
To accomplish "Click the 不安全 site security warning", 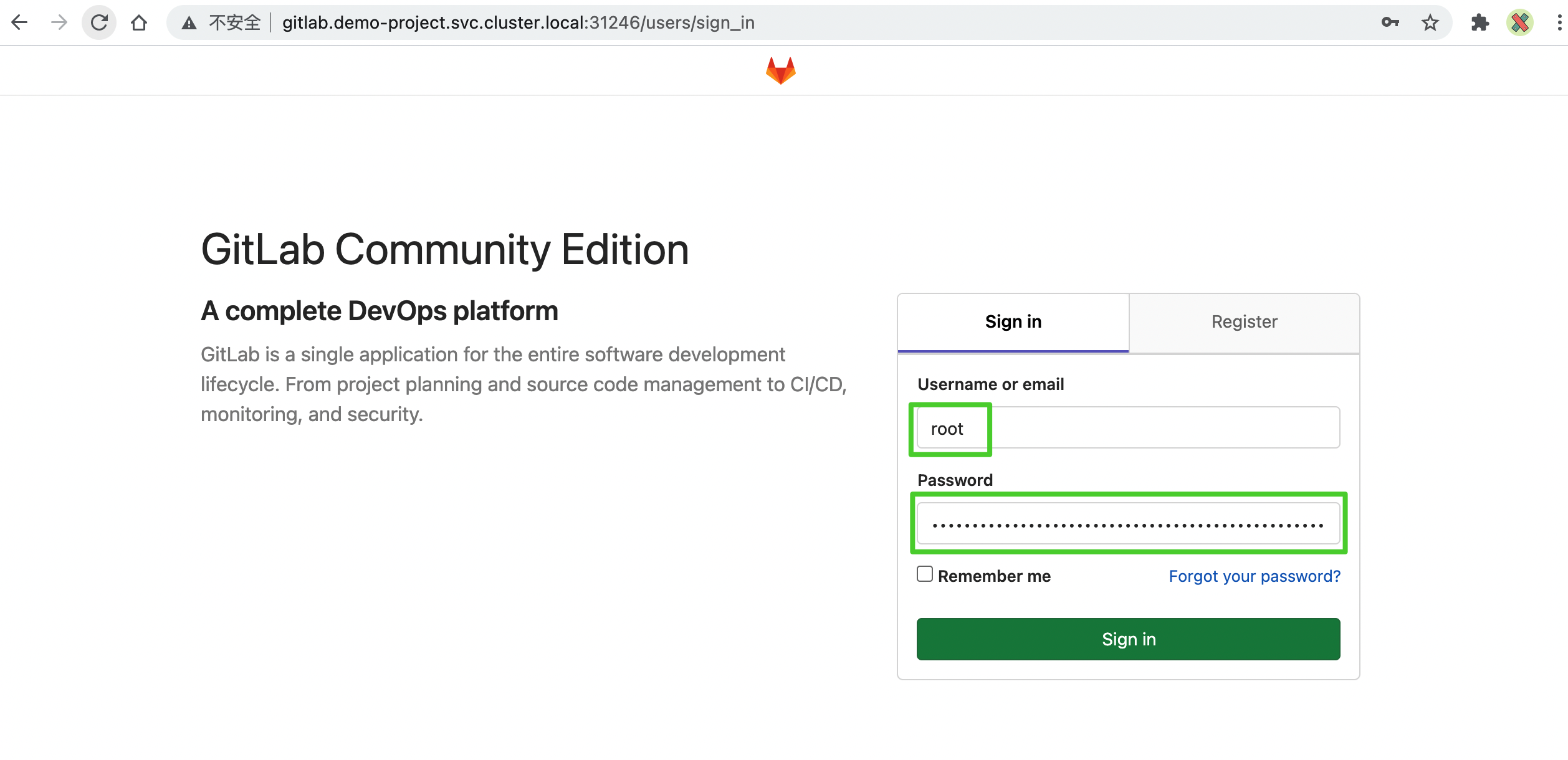I will 224,22.
